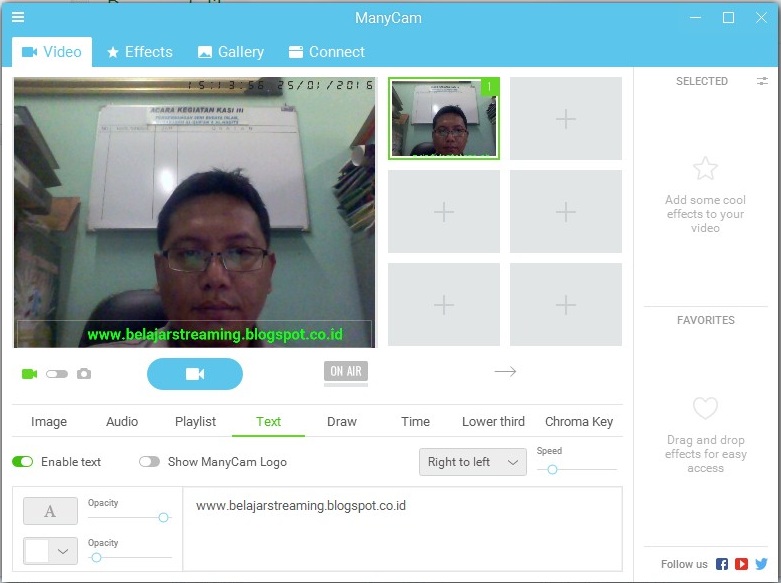Select the Image sub-tab
Image resolution: width=781 pixels, height=583 pixels.
[49, 422]
